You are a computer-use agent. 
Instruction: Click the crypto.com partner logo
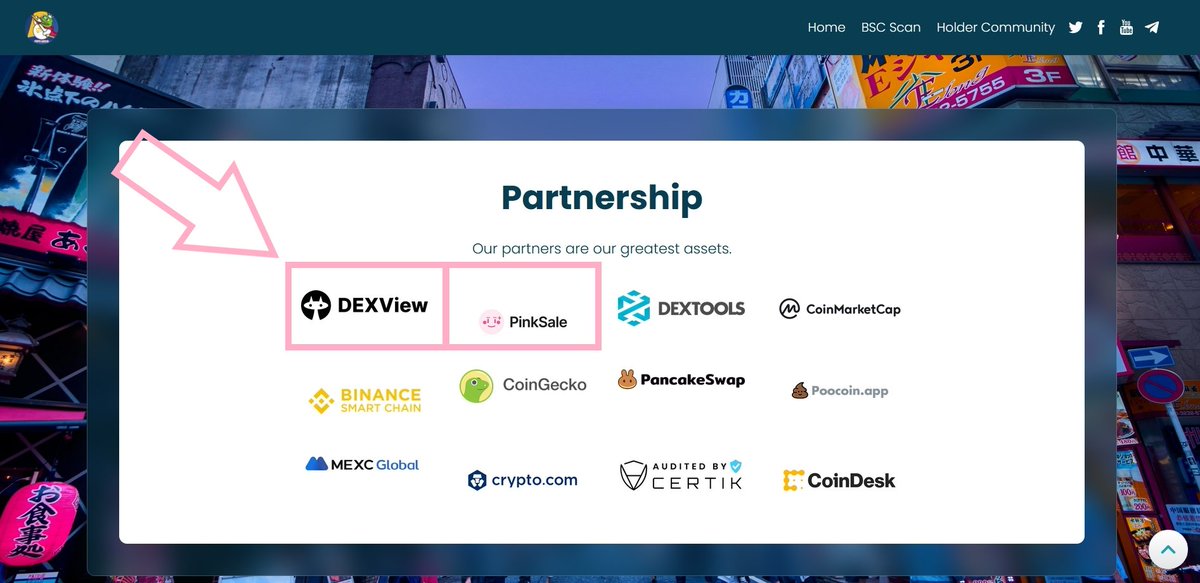[x=523, y=480]
